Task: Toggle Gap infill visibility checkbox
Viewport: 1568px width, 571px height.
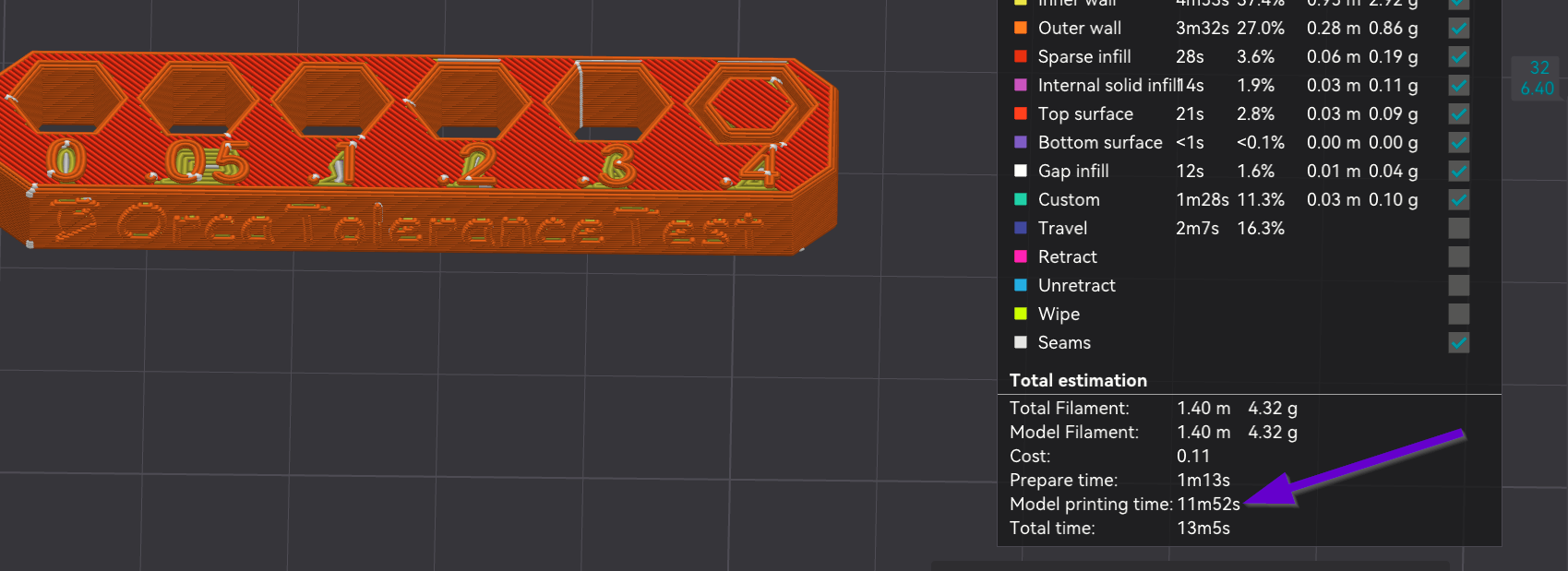Action: (x=1459, y=172)
